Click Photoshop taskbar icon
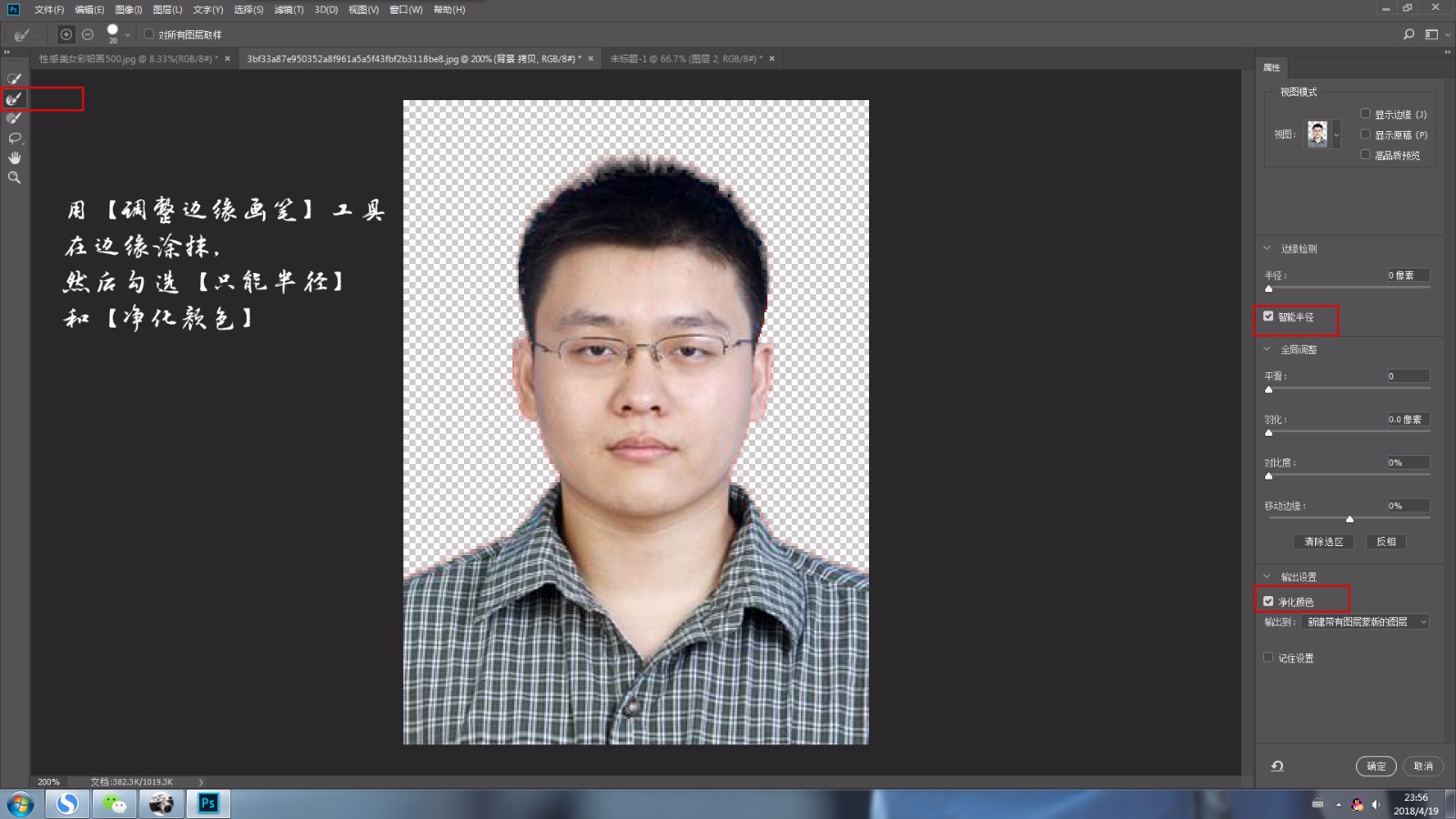The width and height of the screenshot is (1456, 819). pos(208,804)
